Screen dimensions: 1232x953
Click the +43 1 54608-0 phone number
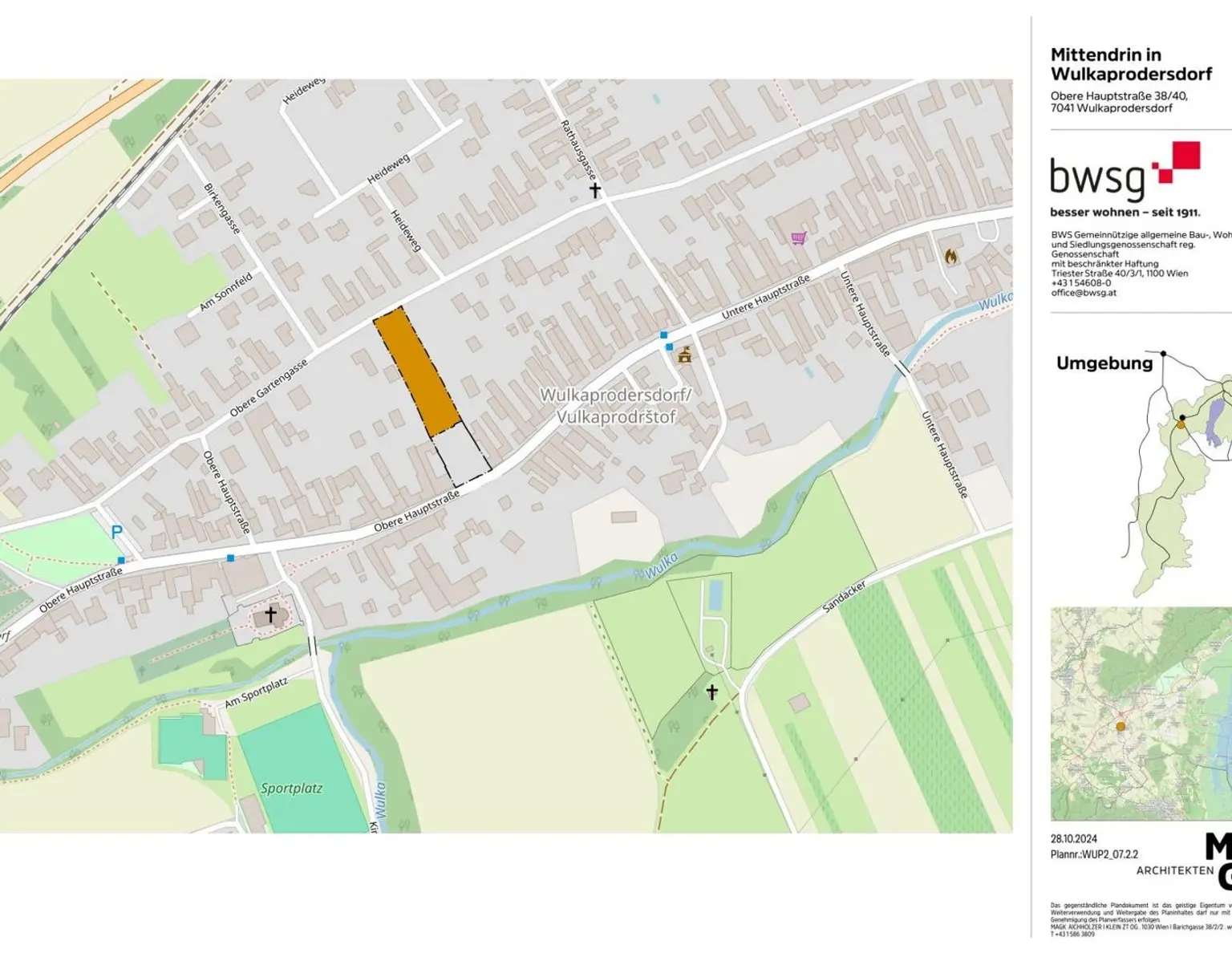click(x=1080, y=283)
